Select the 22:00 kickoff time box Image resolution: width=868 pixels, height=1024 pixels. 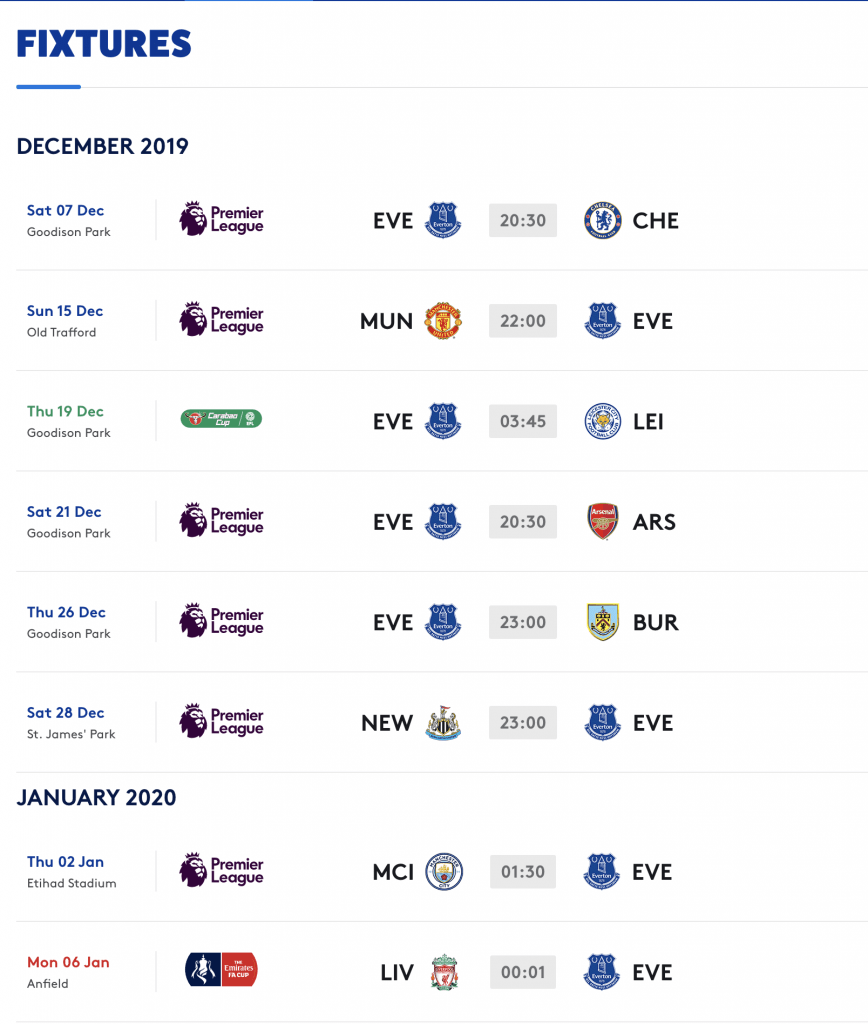(x=522, y=321)
